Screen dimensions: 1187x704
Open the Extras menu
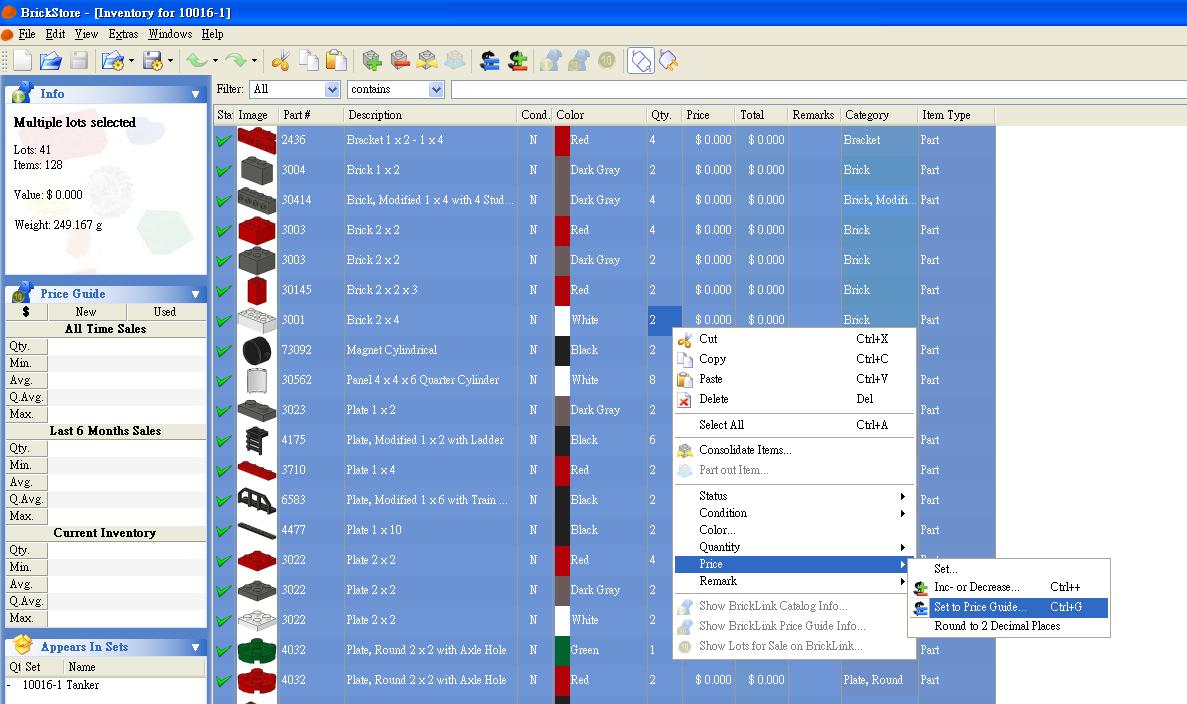(x=123, y=34)
